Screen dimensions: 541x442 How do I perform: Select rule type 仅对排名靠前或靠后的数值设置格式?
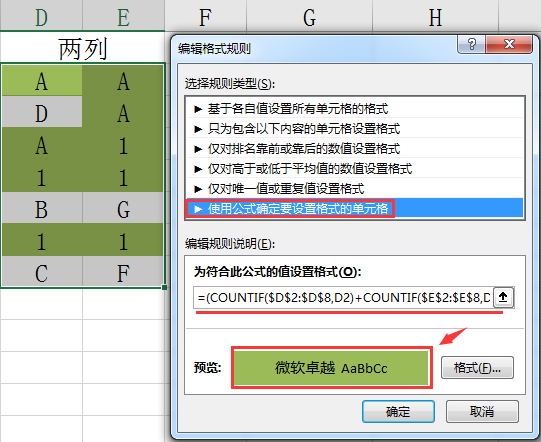pos(355,149)
